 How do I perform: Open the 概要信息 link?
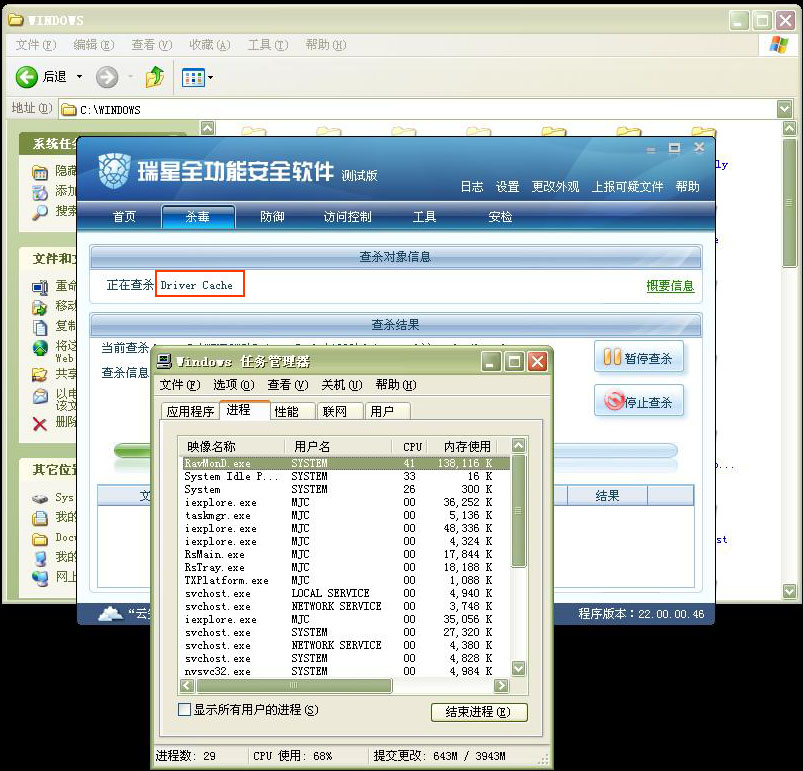click(670, 286)
